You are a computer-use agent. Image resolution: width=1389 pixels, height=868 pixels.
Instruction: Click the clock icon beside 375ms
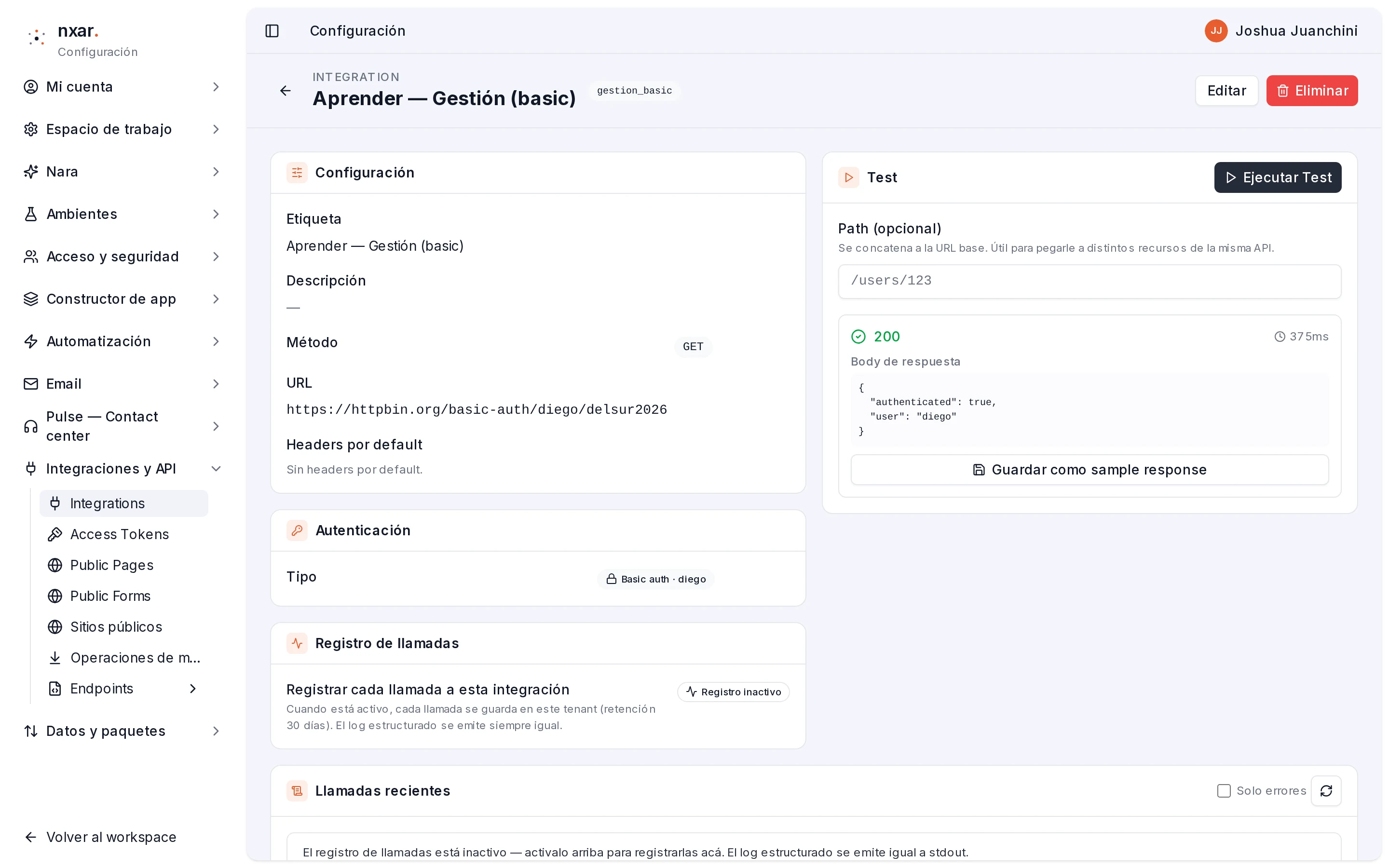pos(1280,337)
